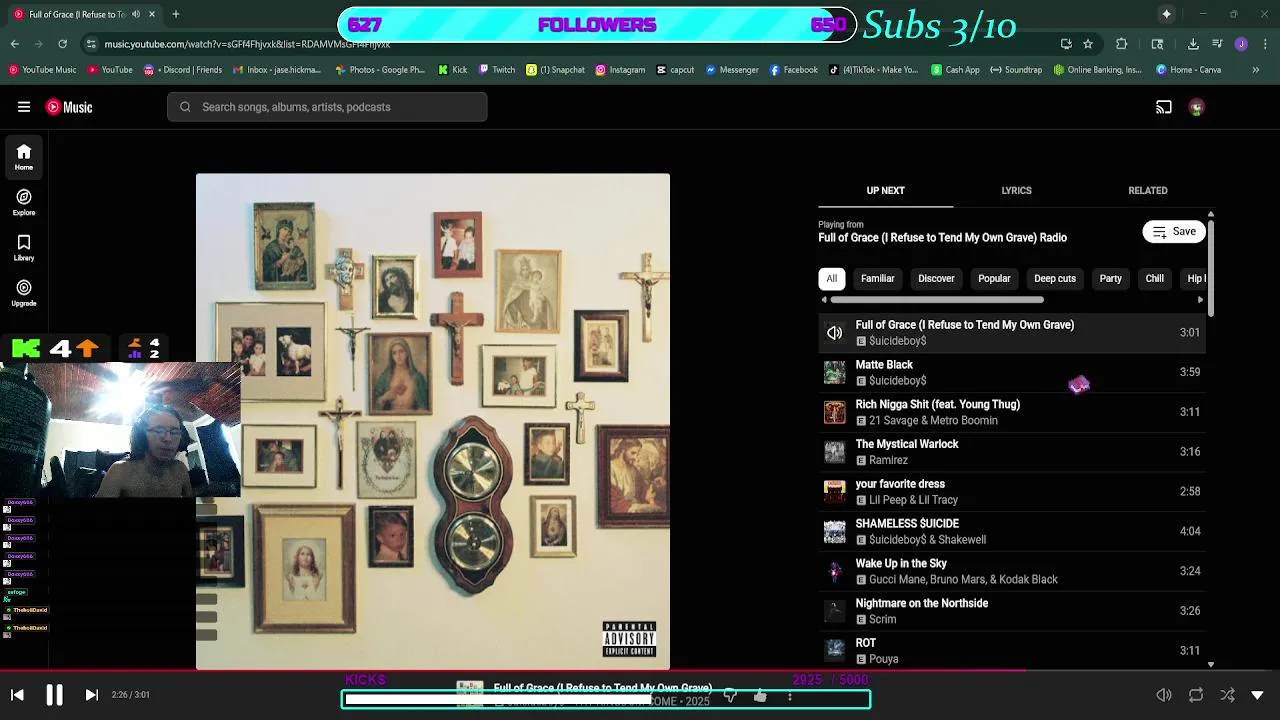Dislike the current song
Screen dimensions: 1280x720
pos(730,696)
